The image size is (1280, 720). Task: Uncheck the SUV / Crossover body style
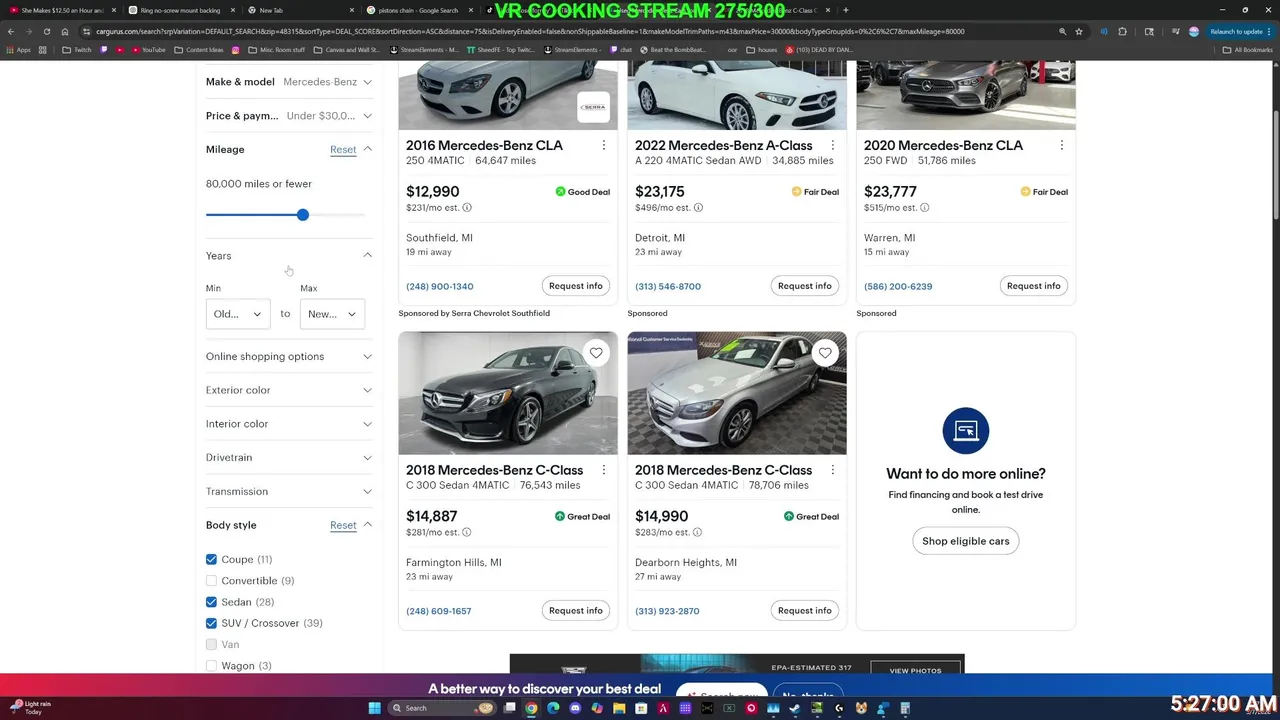(x=211, y=623)
